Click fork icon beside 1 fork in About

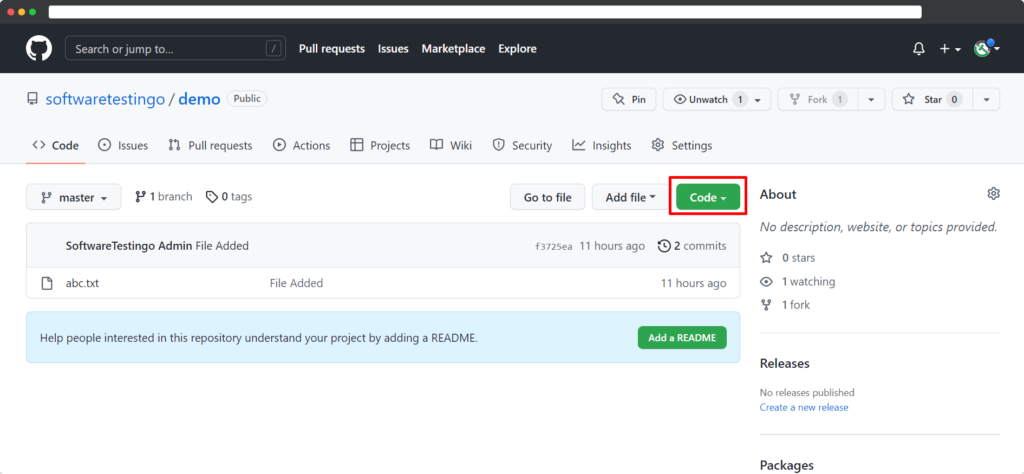click(x=767, y=305)
